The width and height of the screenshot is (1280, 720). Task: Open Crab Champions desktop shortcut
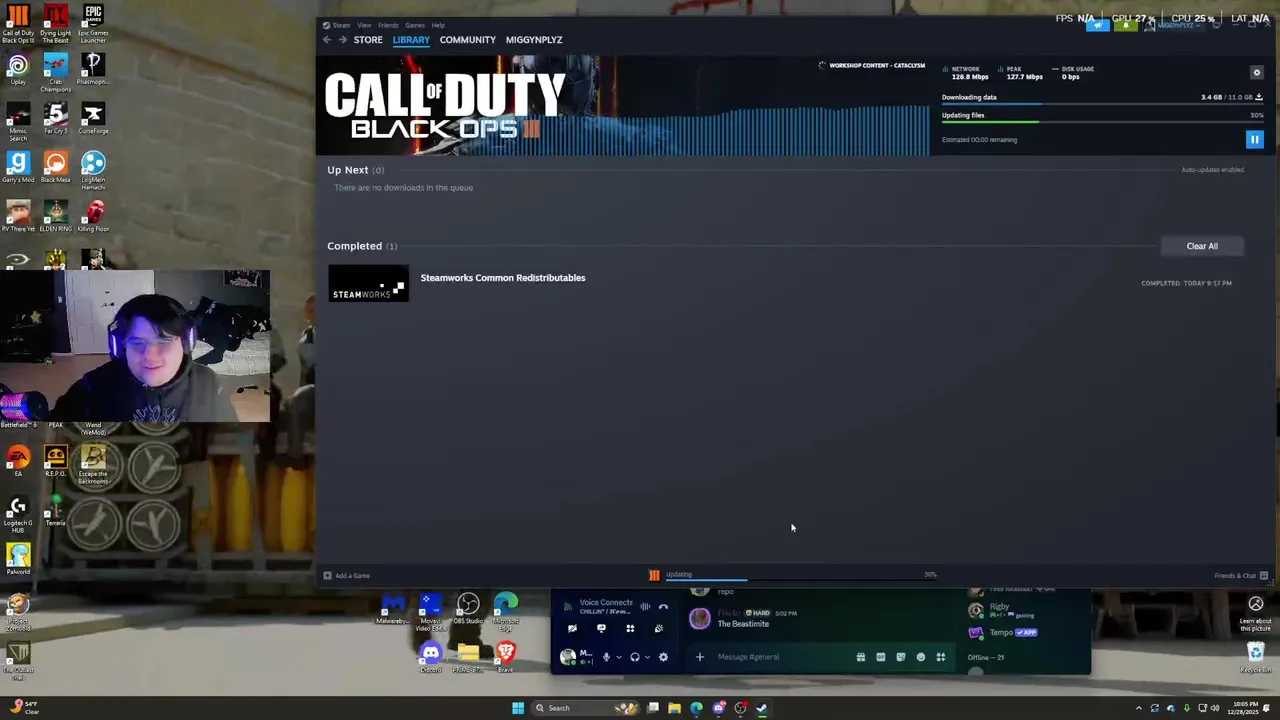(56, 73)
